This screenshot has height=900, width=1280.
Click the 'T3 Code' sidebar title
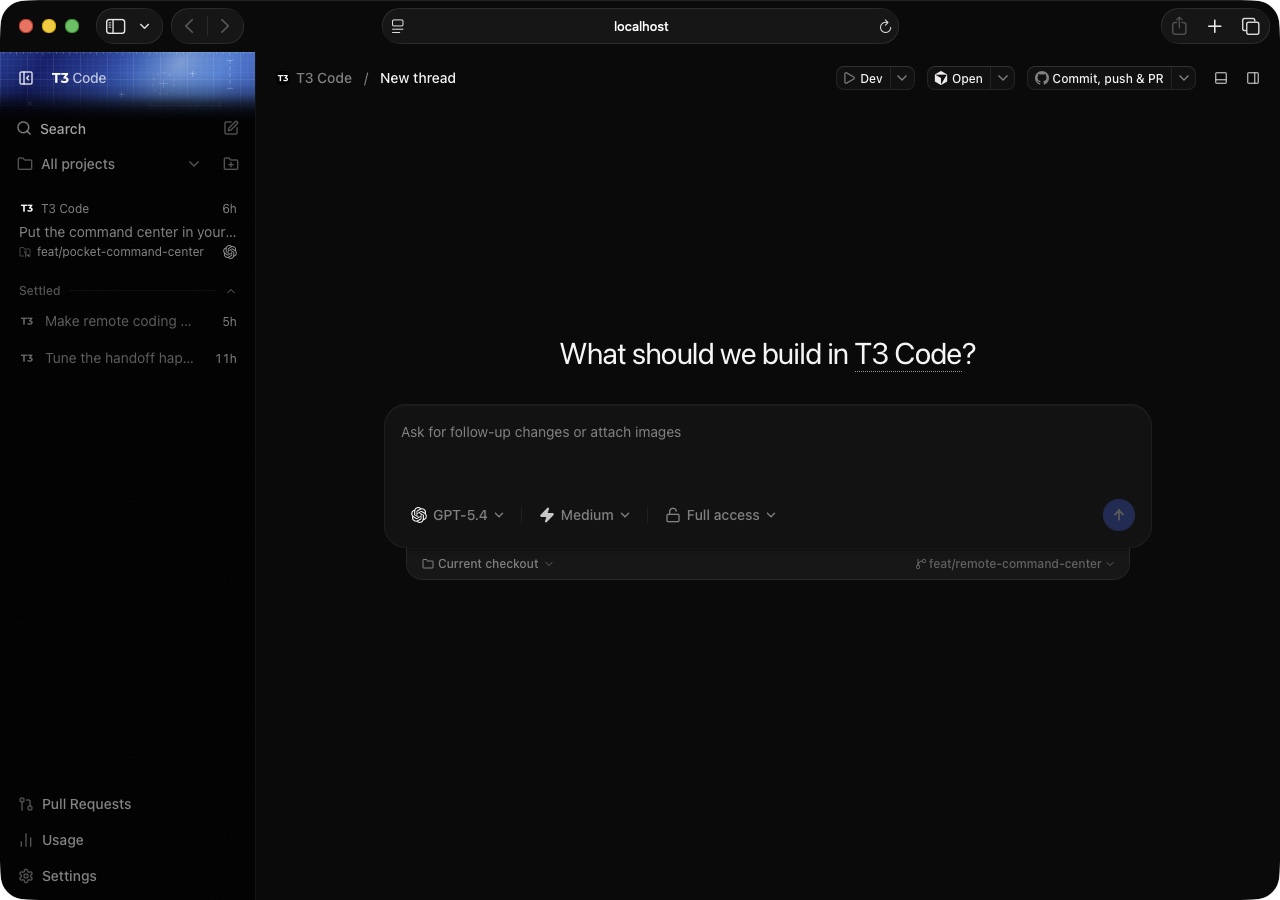click(79, 78)
